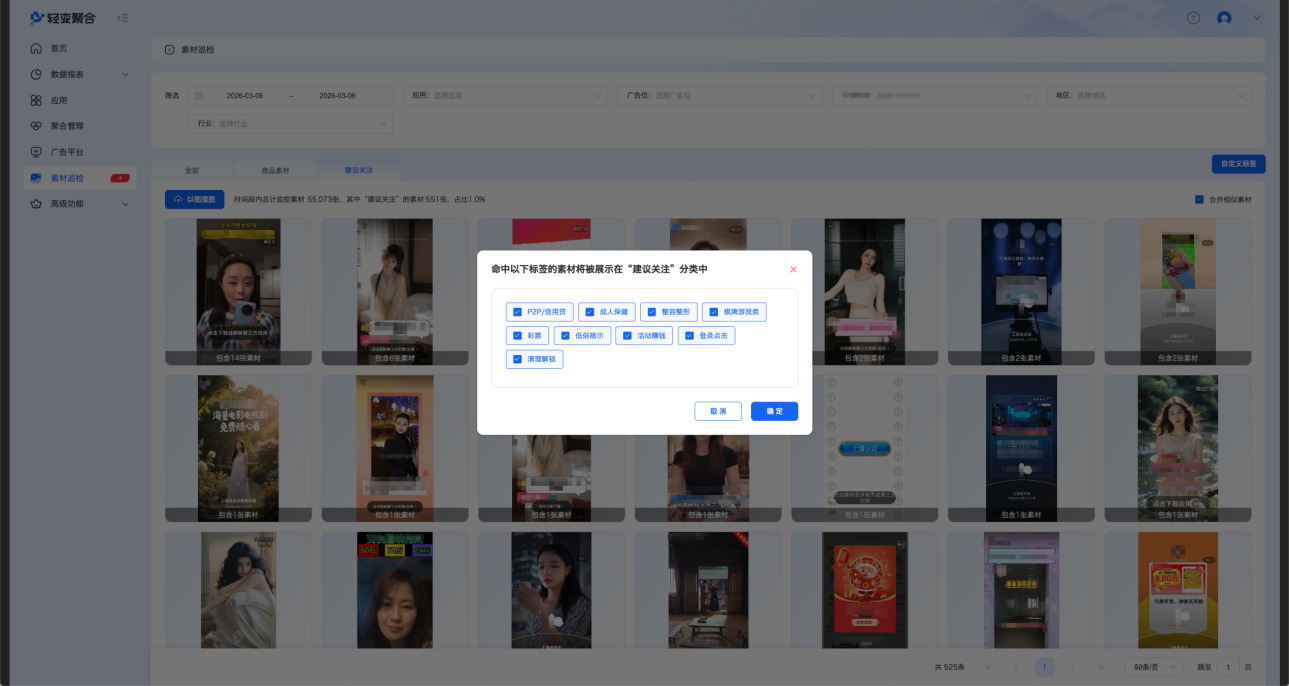1289x686 pixels.
Task: Click the 取消 cancel button
Action: click(718, 411)
